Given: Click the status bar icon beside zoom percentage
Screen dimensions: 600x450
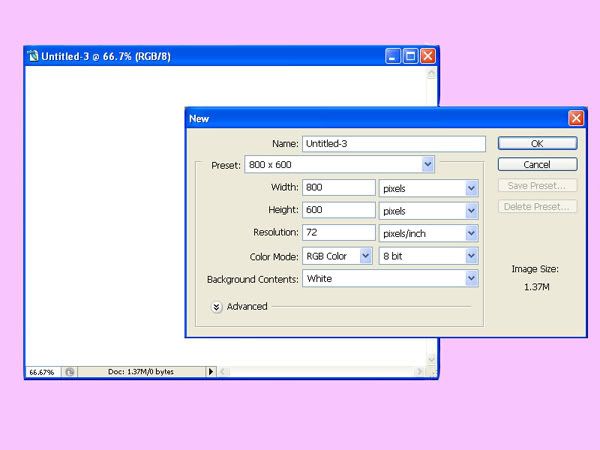Looking at the screenshot, I should pos(70,371).
